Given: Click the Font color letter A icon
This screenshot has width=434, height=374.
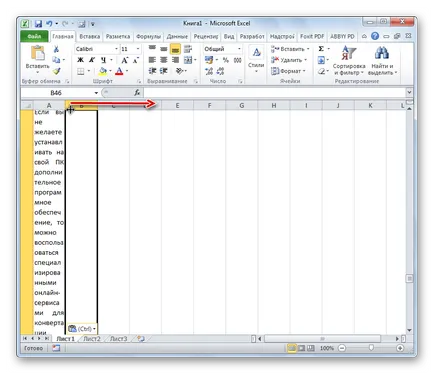Looking at the screenshot, I should (119, 71).
